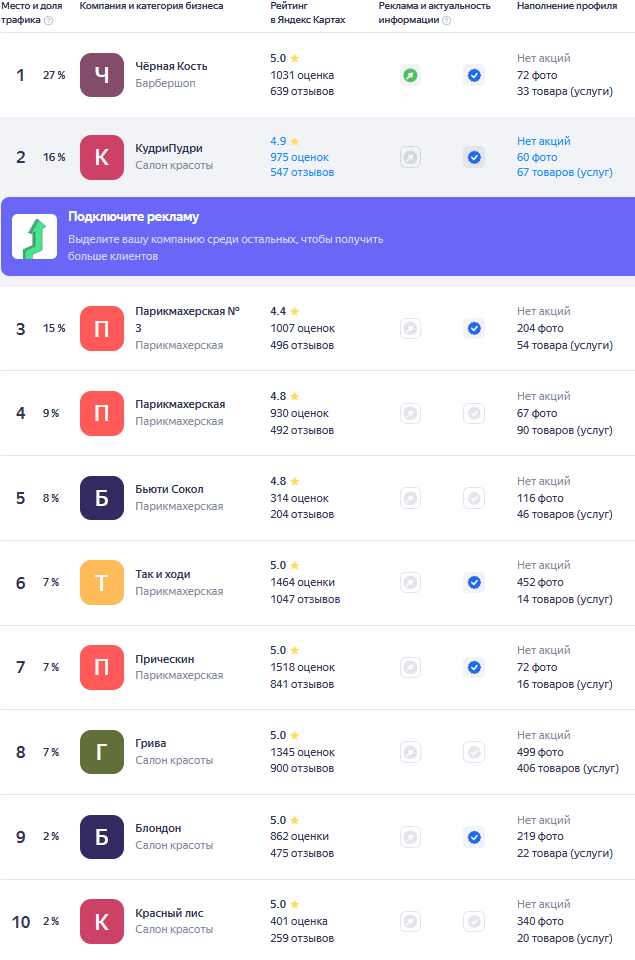Viewport: 635px width, 960px height.
Task: Click the help icon beside Место и доля трафика
Action: pos(49,20)
